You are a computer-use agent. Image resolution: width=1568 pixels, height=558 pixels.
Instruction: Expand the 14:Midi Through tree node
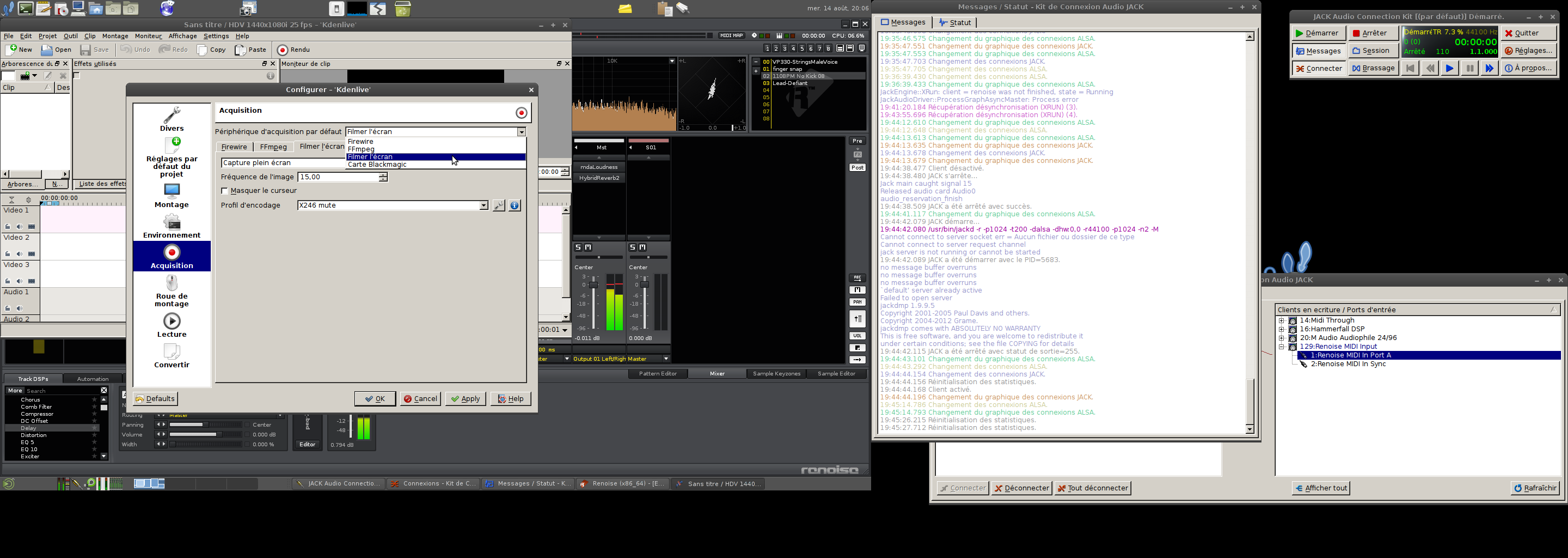pos(1281,320)
